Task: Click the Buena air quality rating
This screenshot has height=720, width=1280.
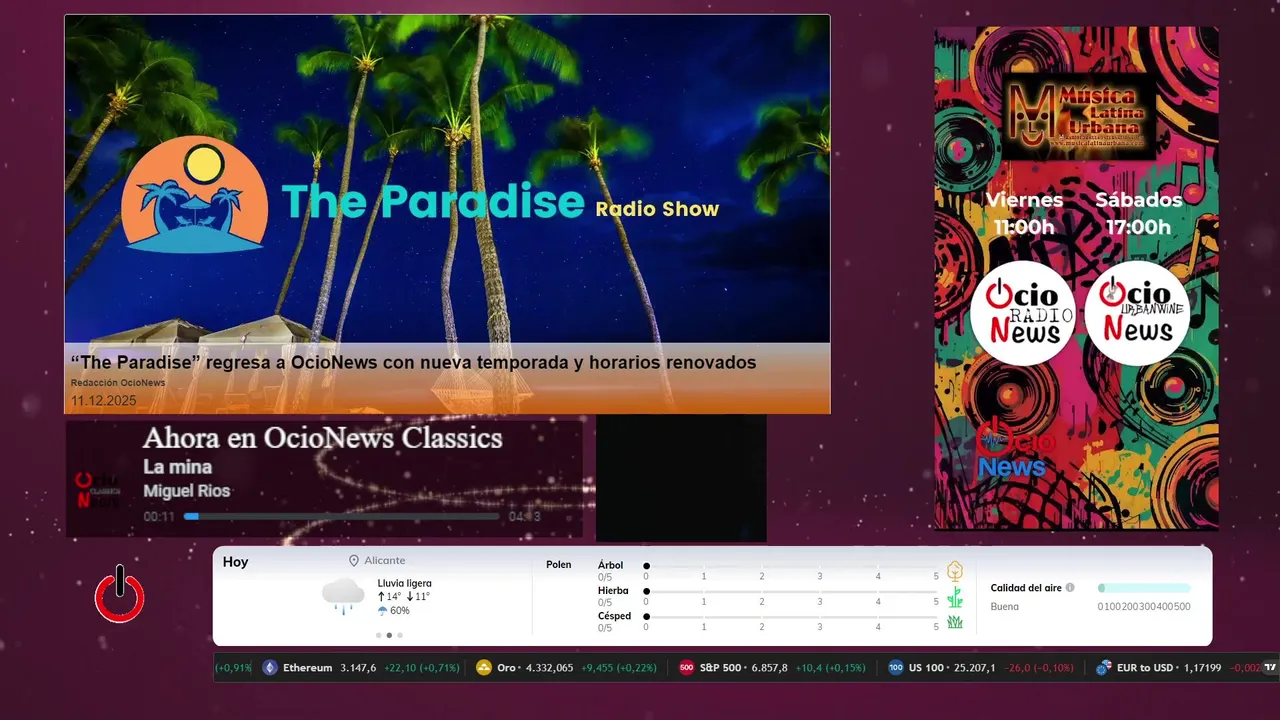Action: coord(1005,607)
